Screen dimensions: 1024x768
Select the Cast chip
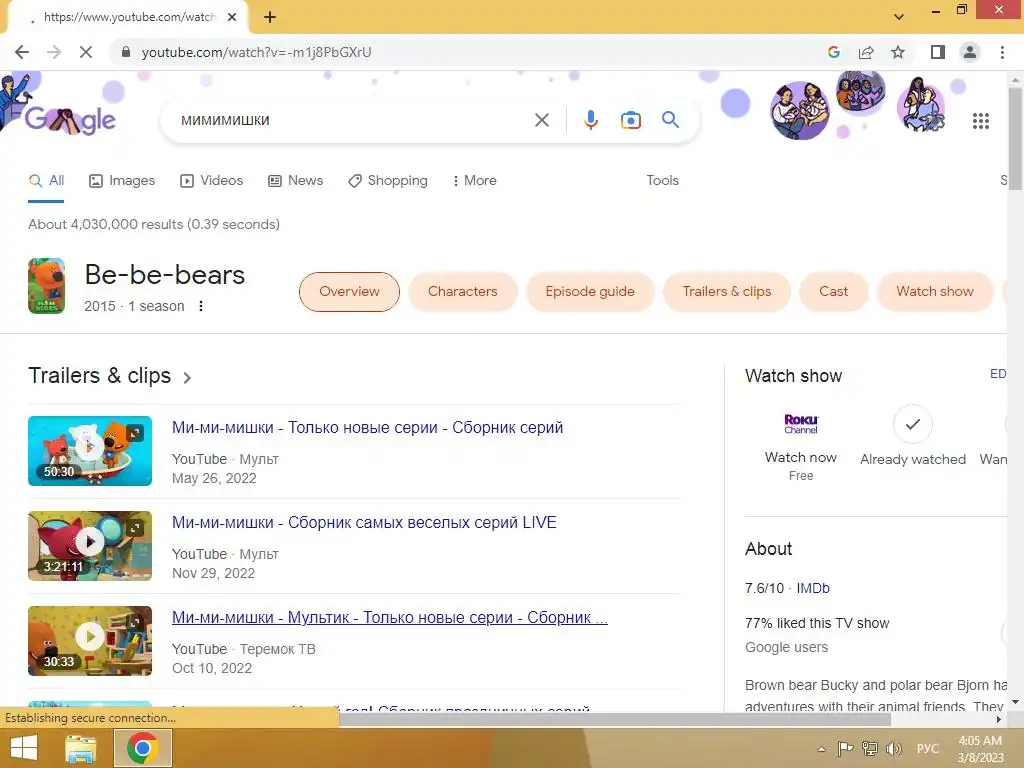pyautogui.click(x=833, y=292)
